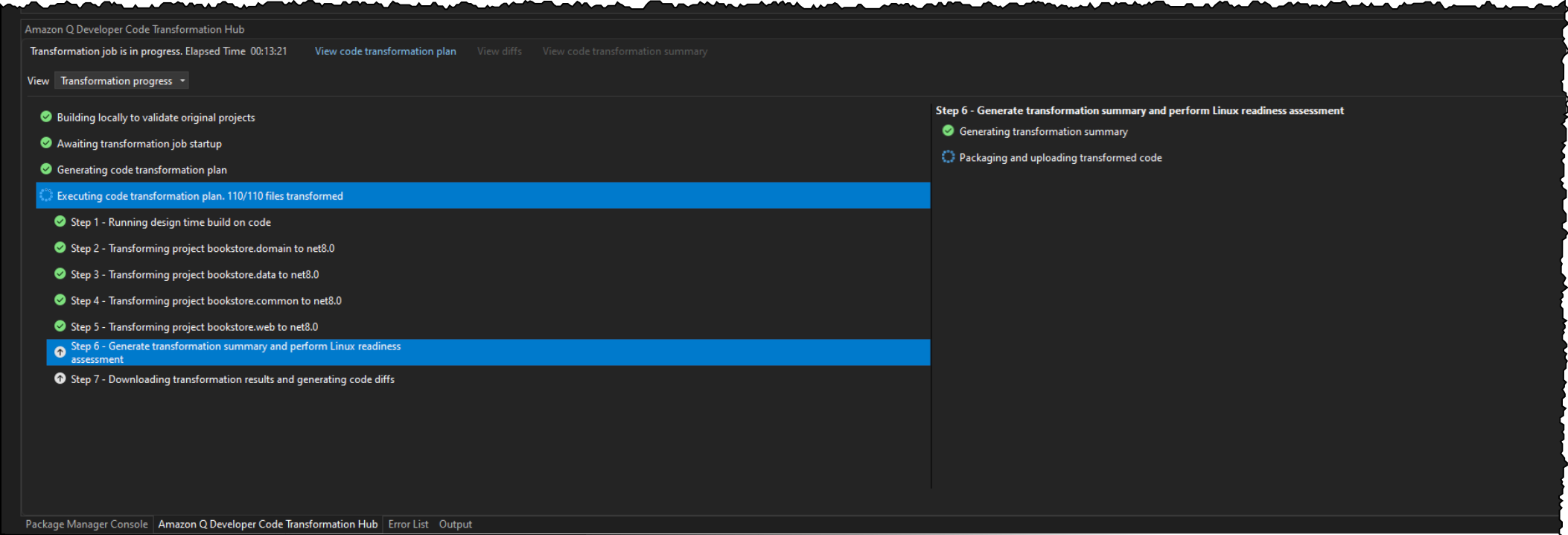
Task: Click check icon for Step 4 bookstore.common
Action: (60, 300)
